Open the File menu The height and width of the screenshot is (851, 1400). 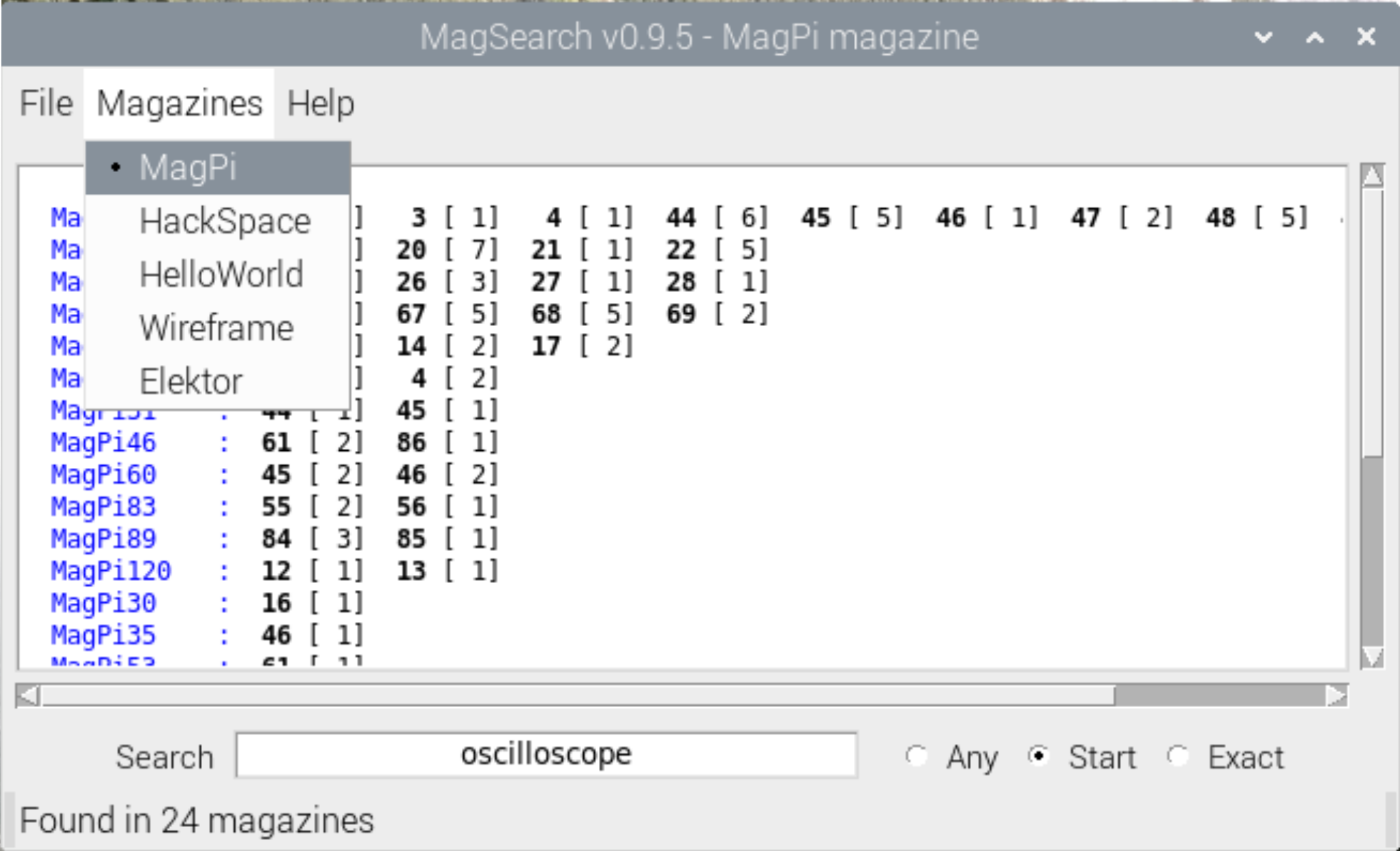click(45, 103)
